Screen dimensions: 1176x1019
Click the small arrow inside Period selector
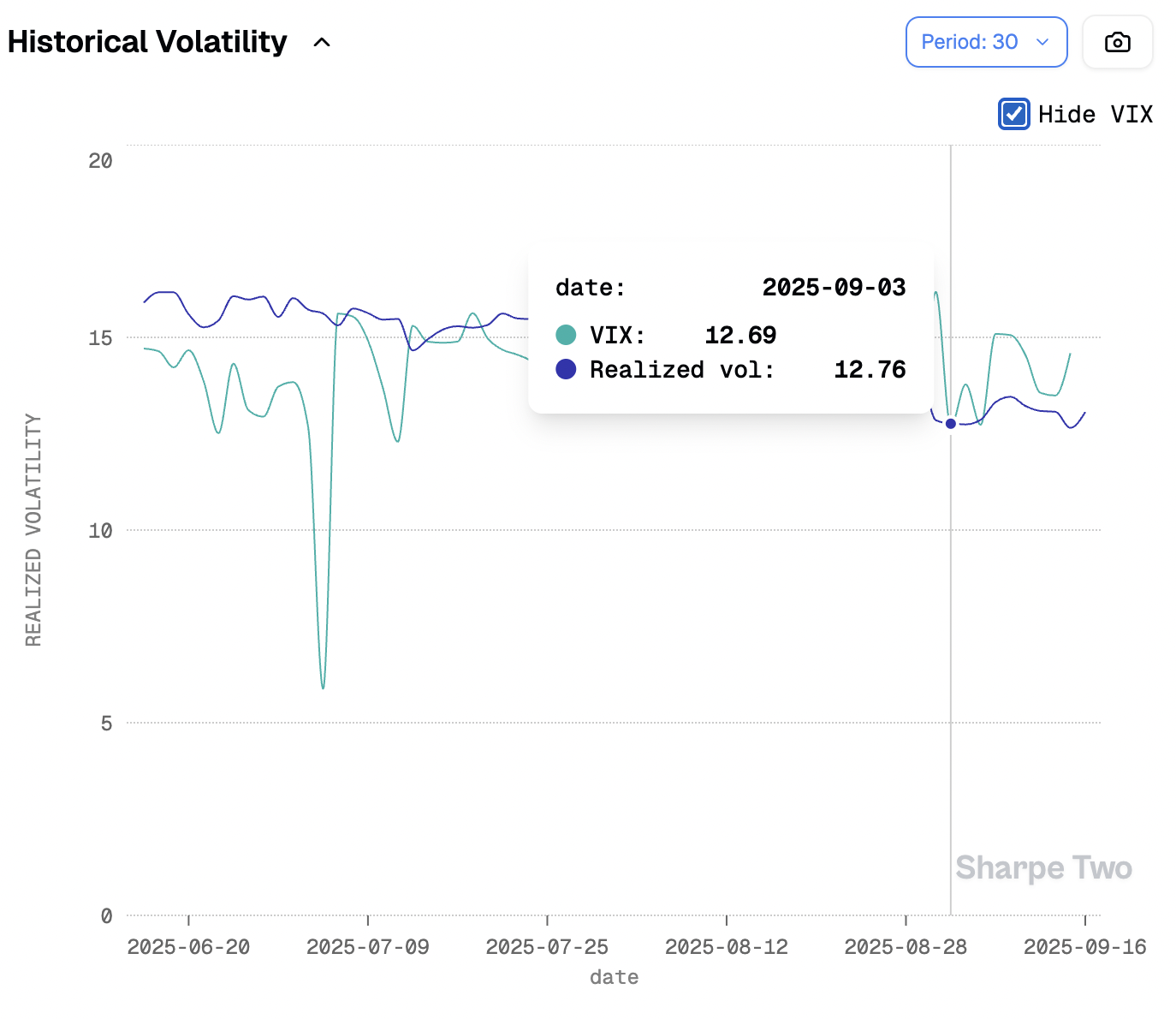pos(1042,42)
